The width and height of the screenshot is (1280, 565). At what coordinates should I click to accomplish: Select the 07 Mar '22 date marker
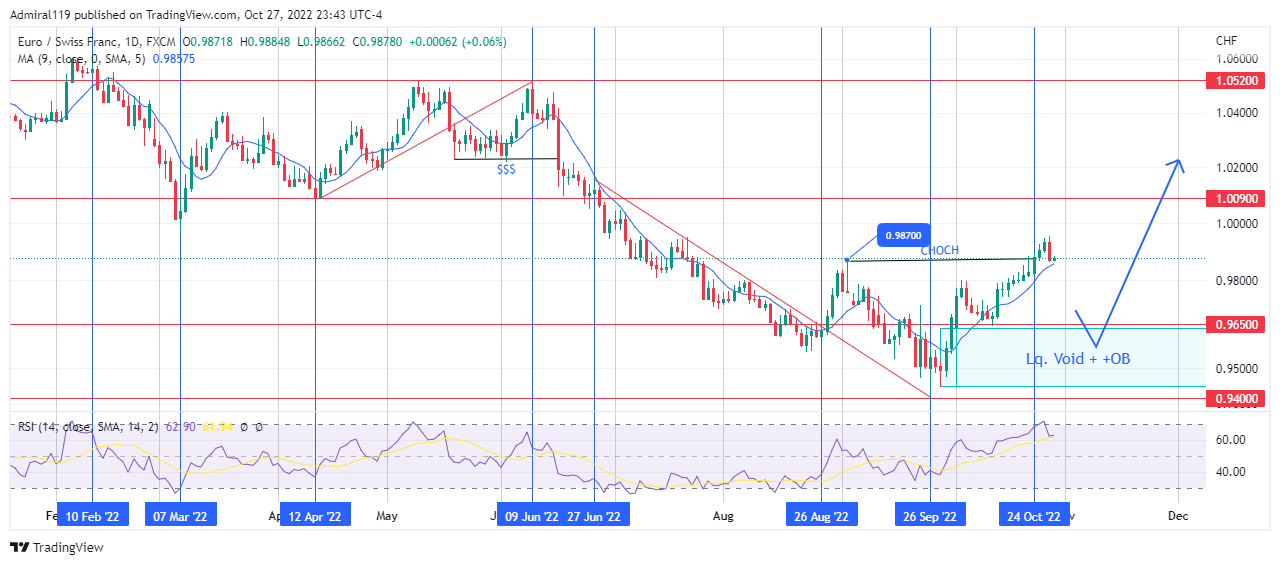pyautogui.click(x=180, y=516)
